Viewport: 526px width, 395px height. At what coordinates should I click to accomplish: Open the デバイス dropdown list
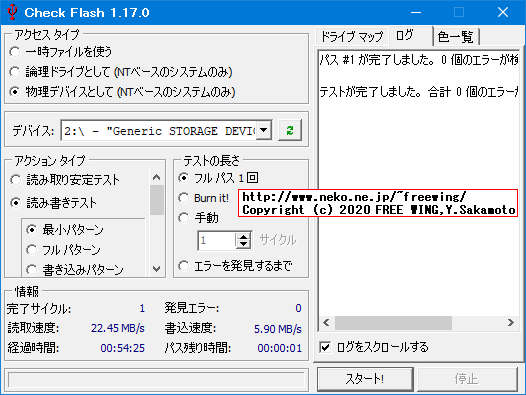(x=264, y=130)
